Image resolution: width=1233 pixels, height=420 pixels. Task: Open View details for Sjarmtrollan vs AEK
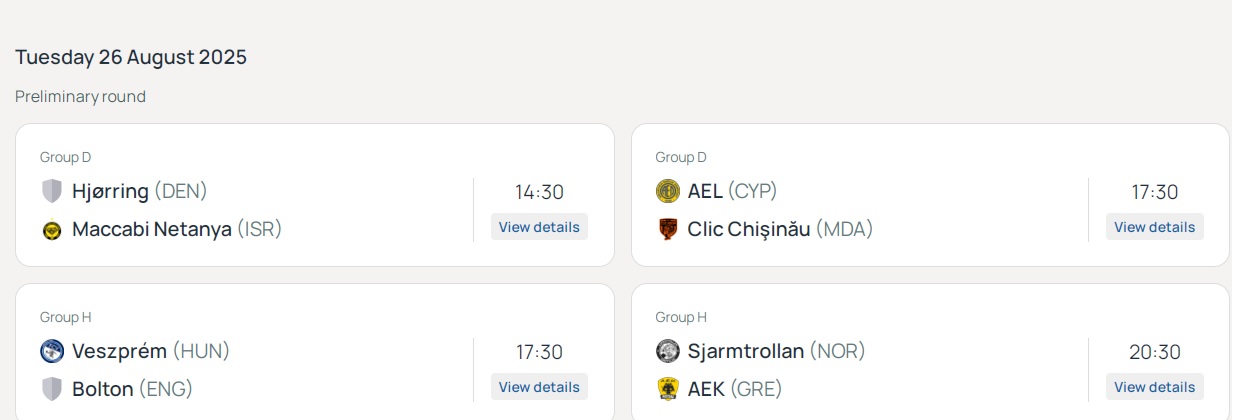pos(1154,387)
